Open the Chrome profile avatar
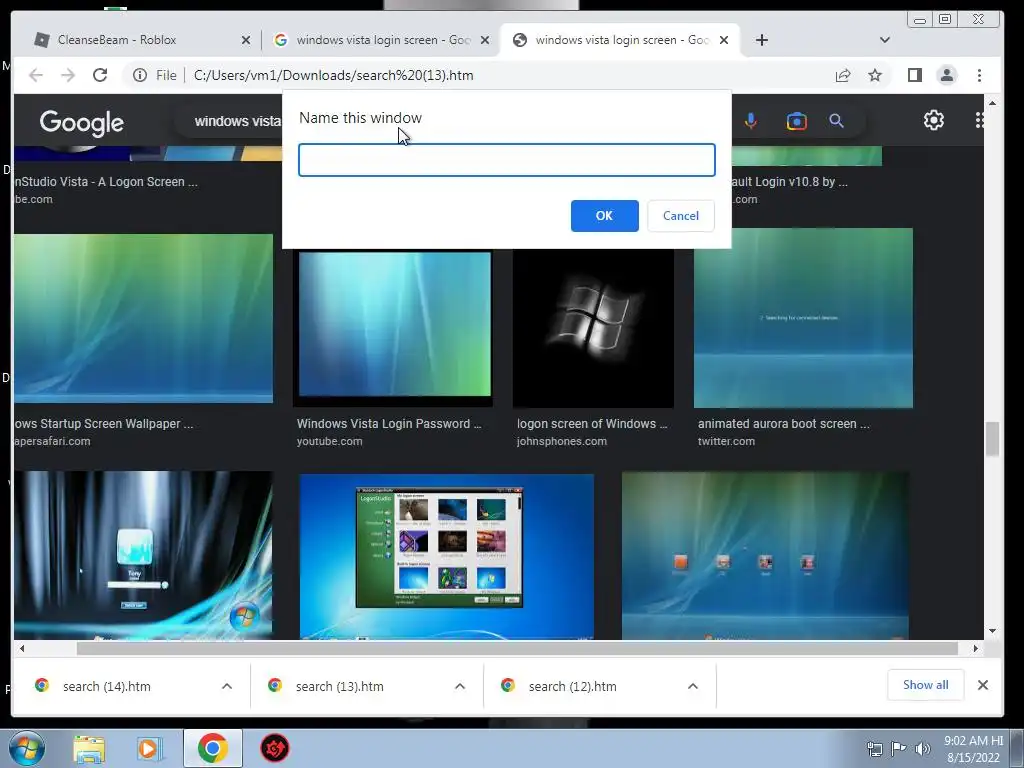Viewport: 1024px width, 768px height. 947,75
